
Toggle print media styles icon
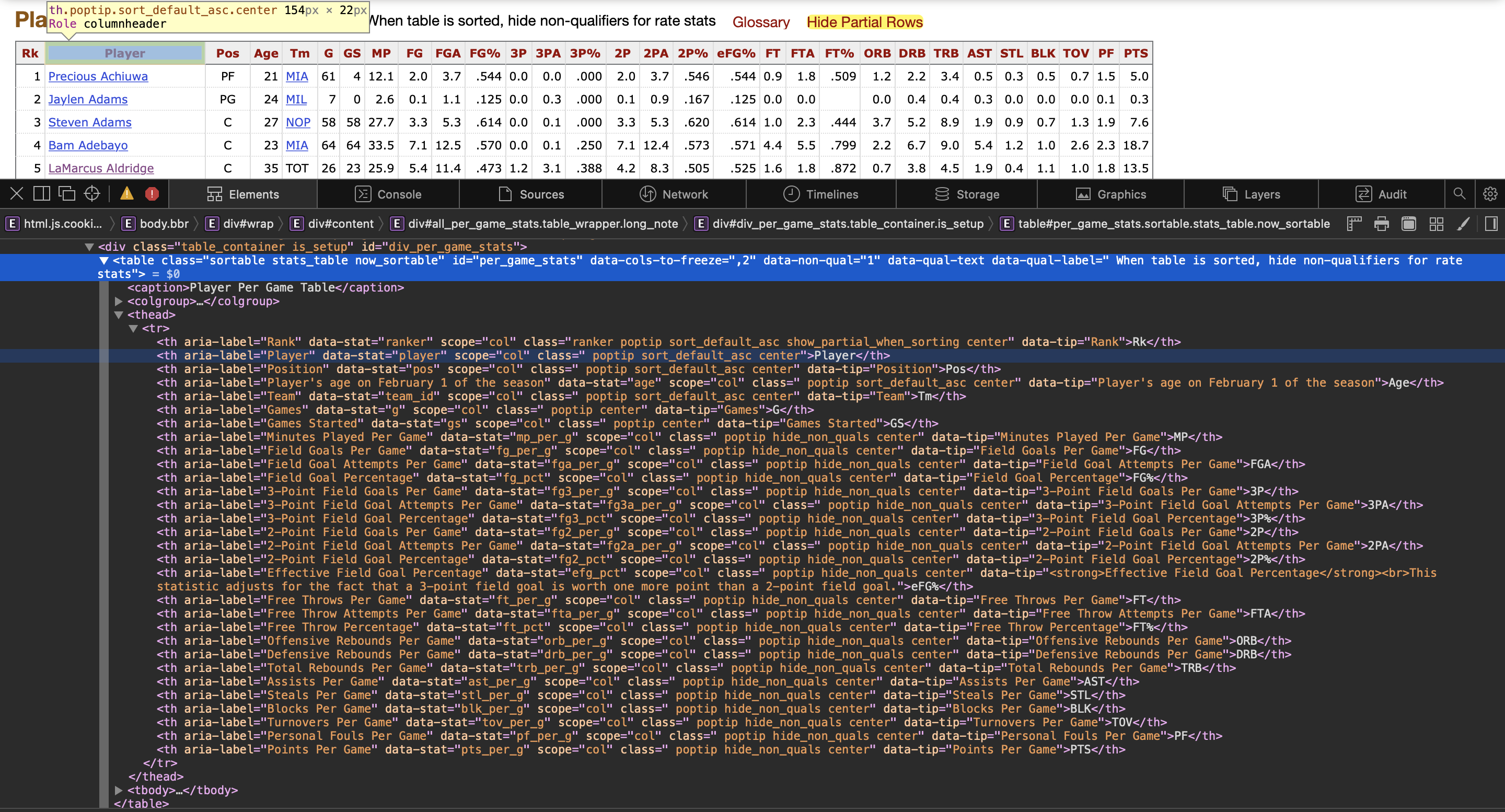click(x=1381, y=224)
